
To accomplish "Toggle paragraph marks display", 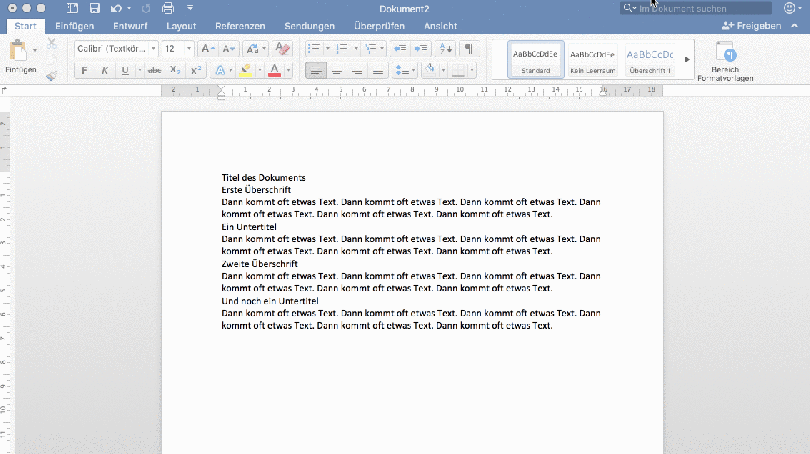I will coord(468,48).
